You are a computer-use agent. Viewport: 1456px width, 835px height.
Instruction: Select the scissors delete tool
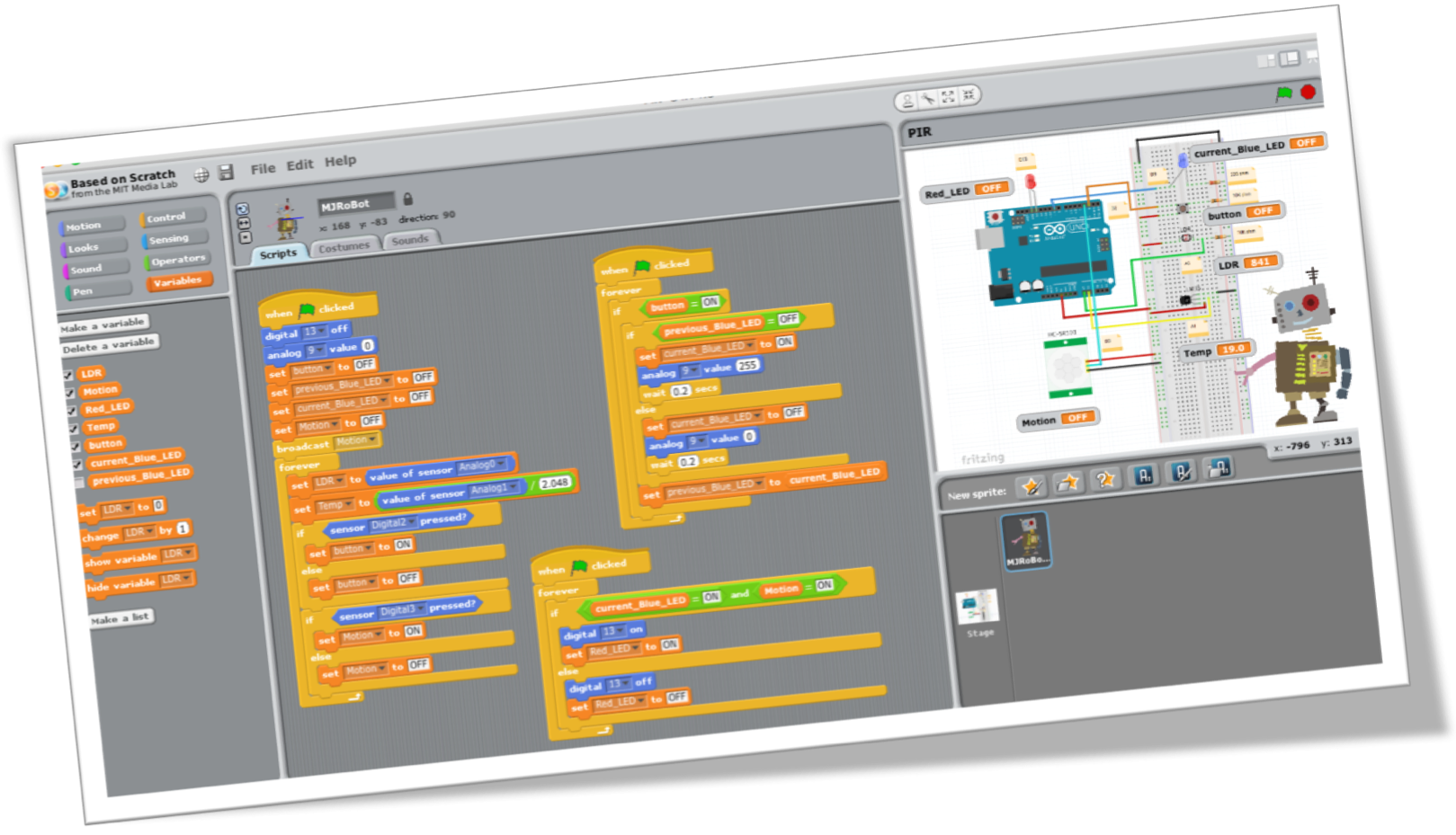pyautogui.click(x=928, y=98)
